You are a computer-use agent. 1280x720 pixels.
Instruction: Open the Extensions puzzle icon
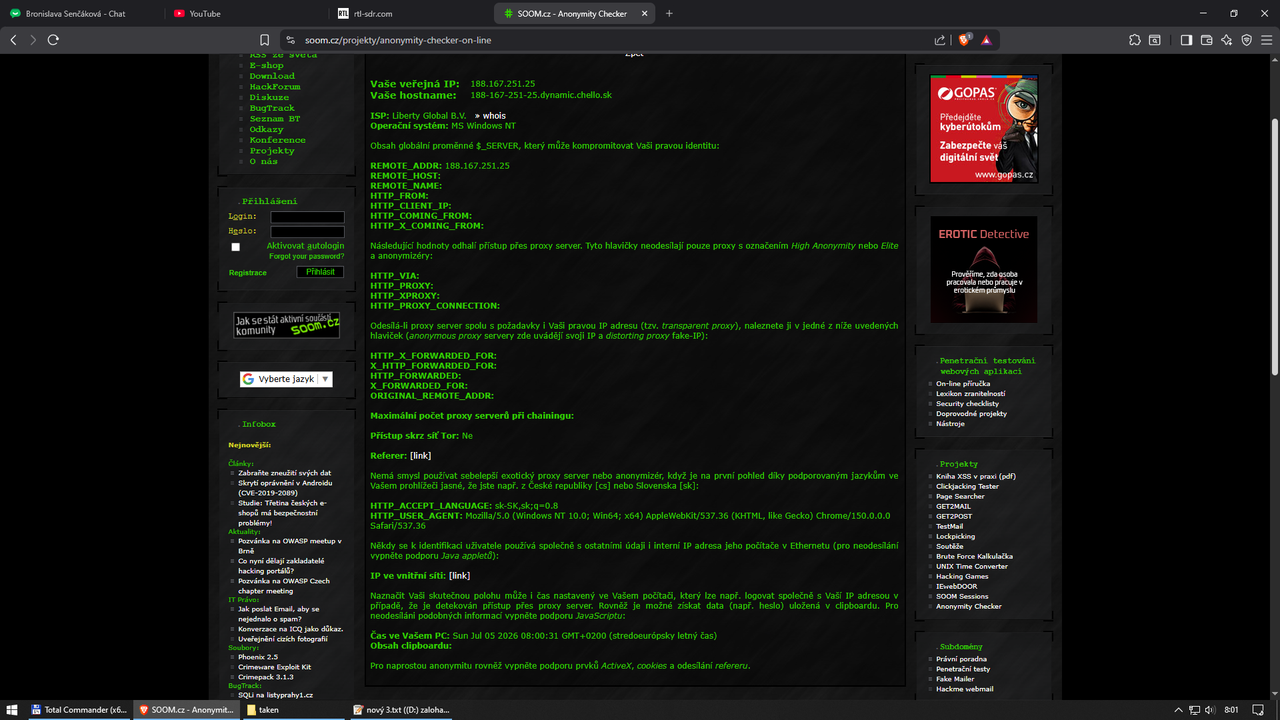[1135, 40]
